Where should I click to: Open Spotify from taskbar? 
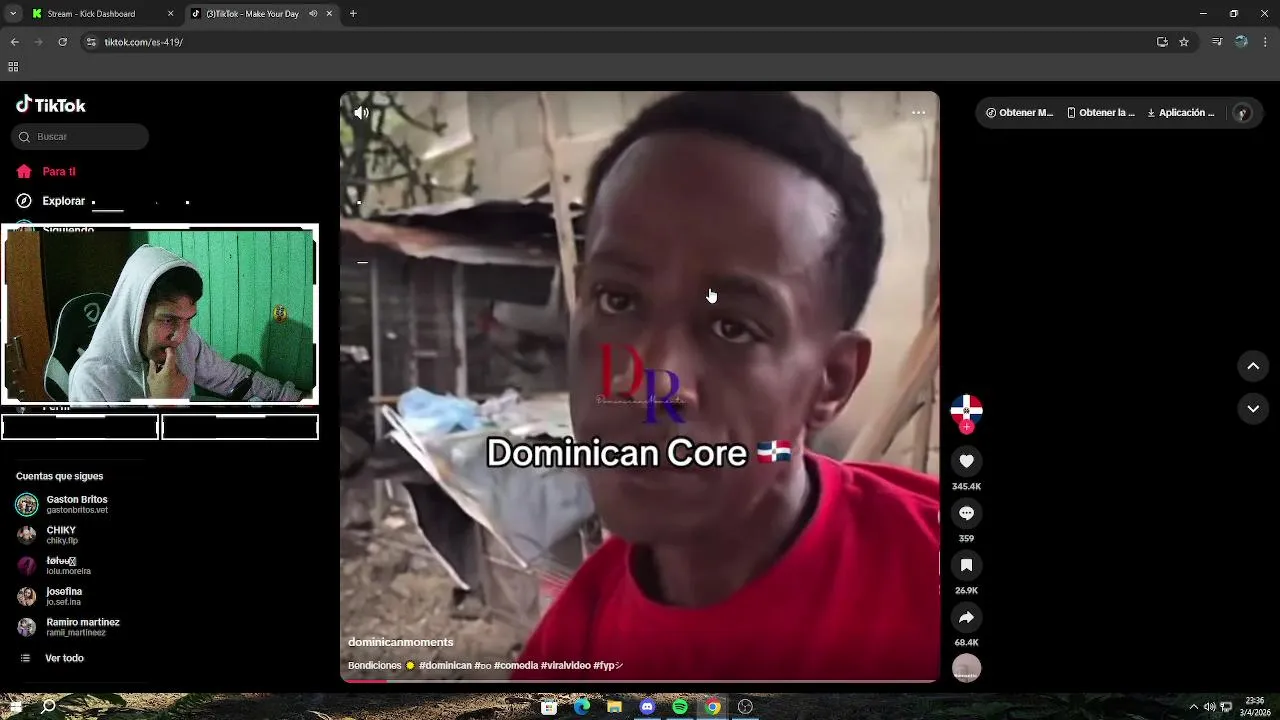coord(680,707)
